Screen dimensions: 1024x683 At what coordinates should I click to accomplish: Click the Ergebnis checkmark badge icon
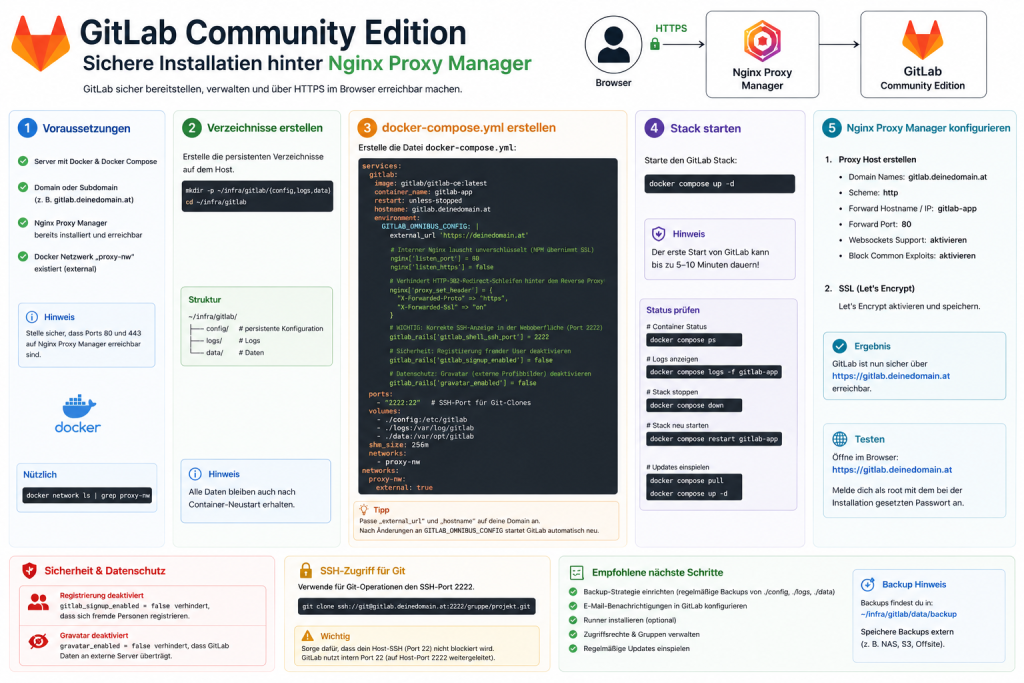[840, 346]
